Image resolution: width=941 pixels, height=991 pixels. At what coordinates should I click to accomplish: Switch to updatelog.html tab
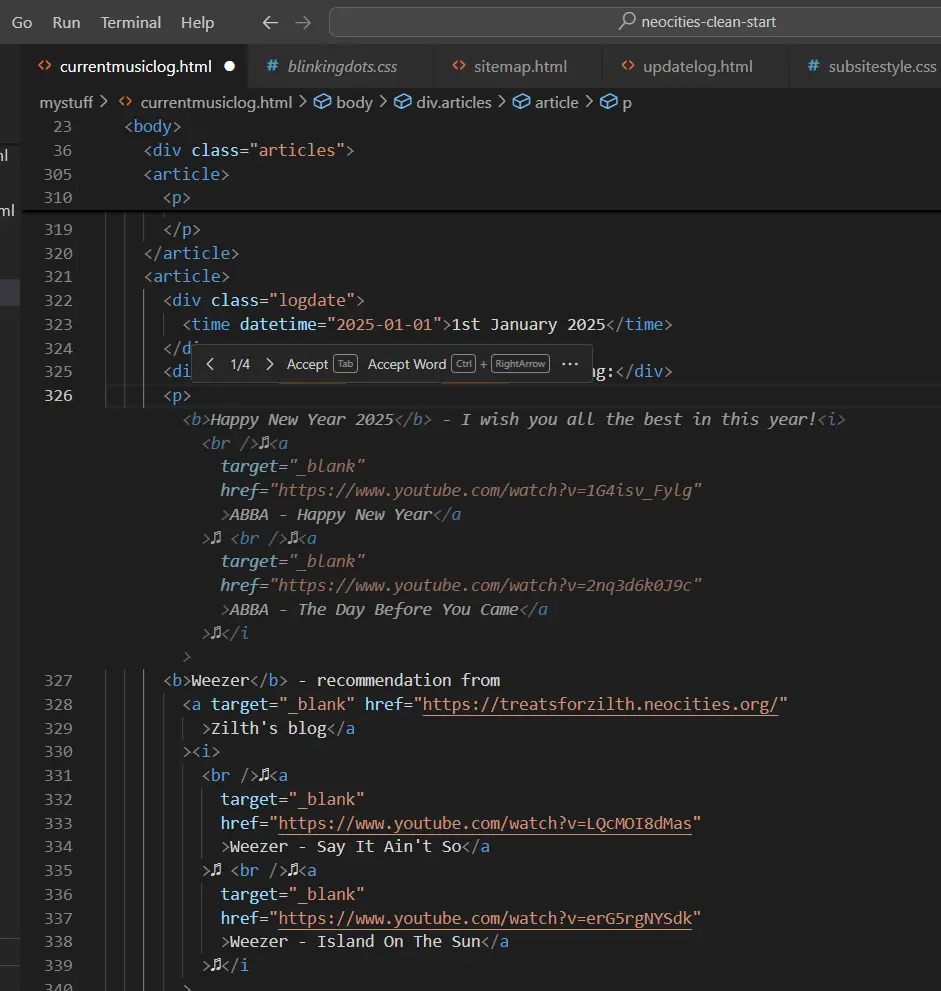[x=697, y=66]
